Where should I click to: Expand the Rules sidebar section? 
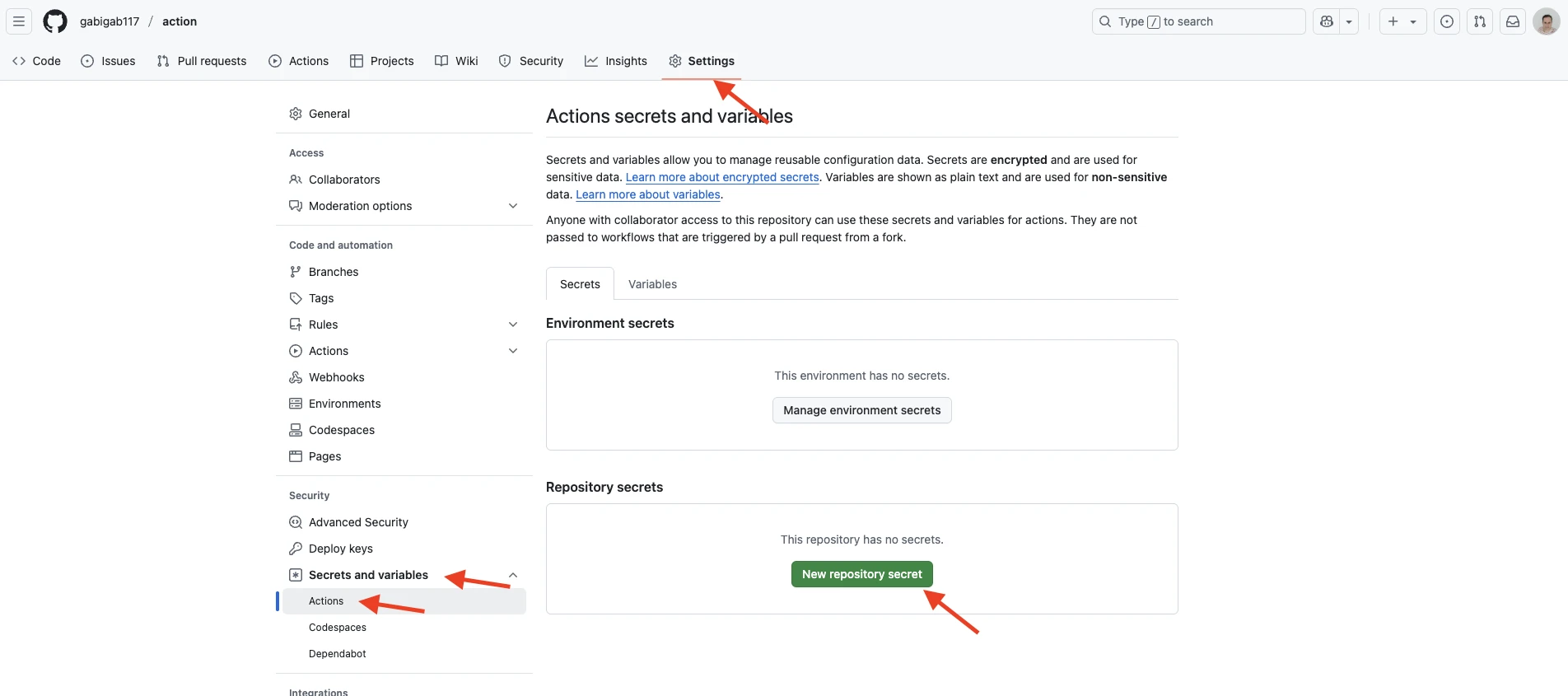[513, 325]
